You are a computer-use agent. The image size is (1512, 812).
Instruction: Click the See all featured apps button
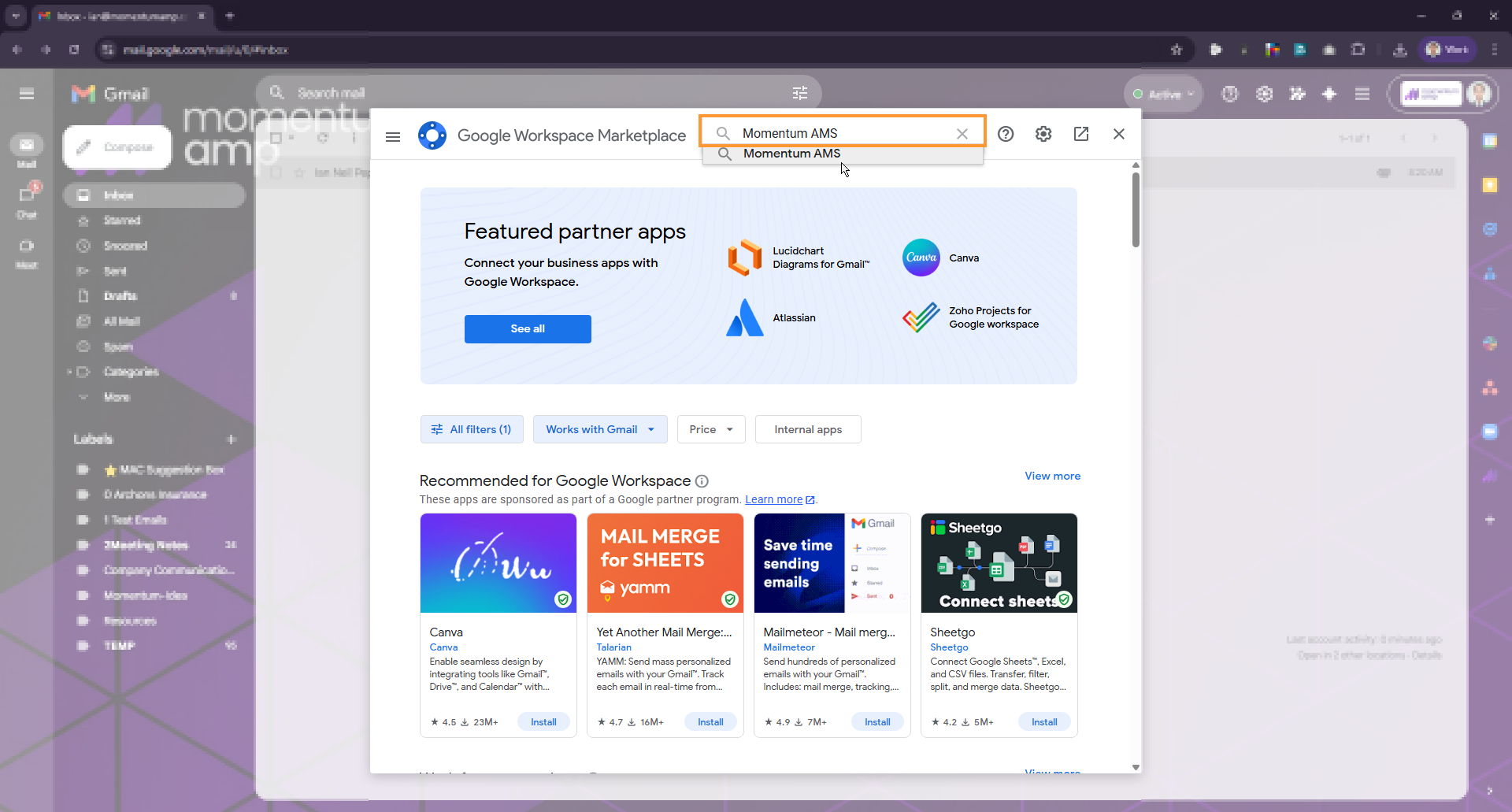point(528,328)
